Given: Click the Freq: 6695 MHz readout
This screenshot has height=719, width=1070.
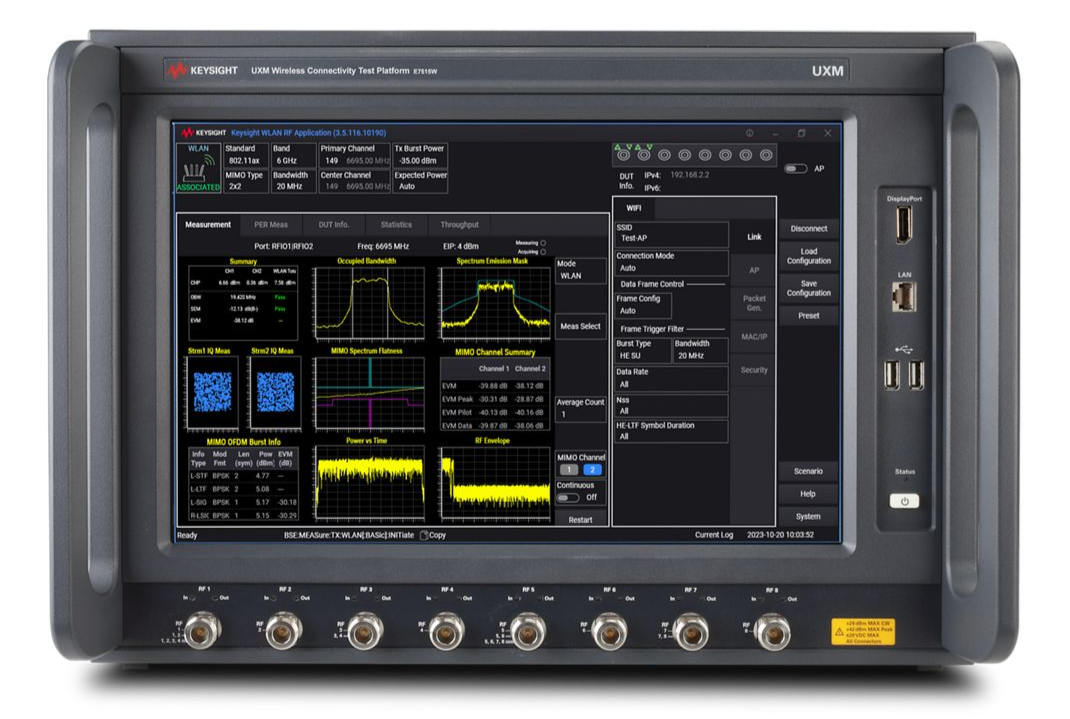Looking at the screenshot, I should [x=383, y=246].
